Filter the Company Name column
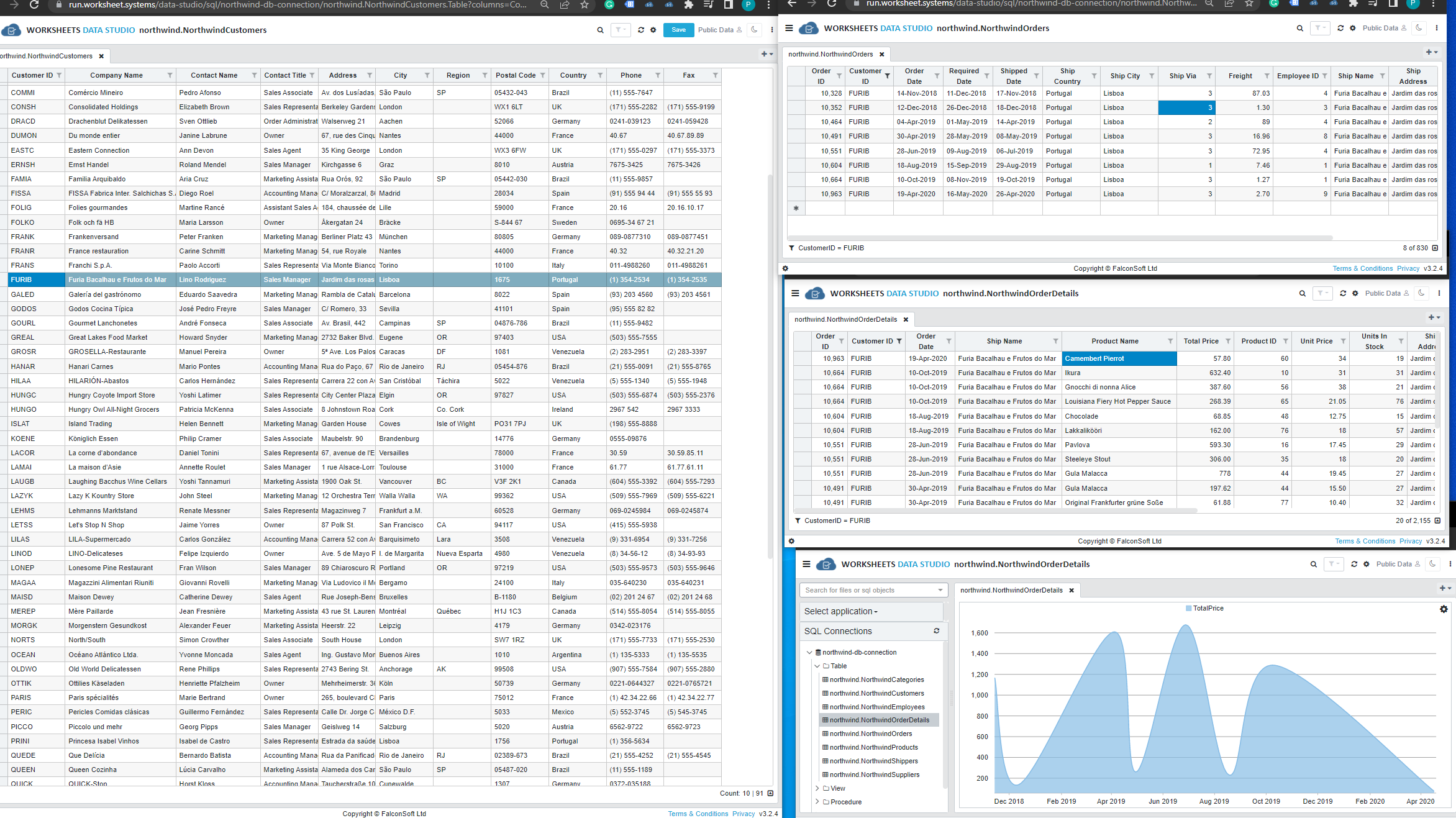The image size is (1456, 818). pyautogui.click(x=170, y=75)
